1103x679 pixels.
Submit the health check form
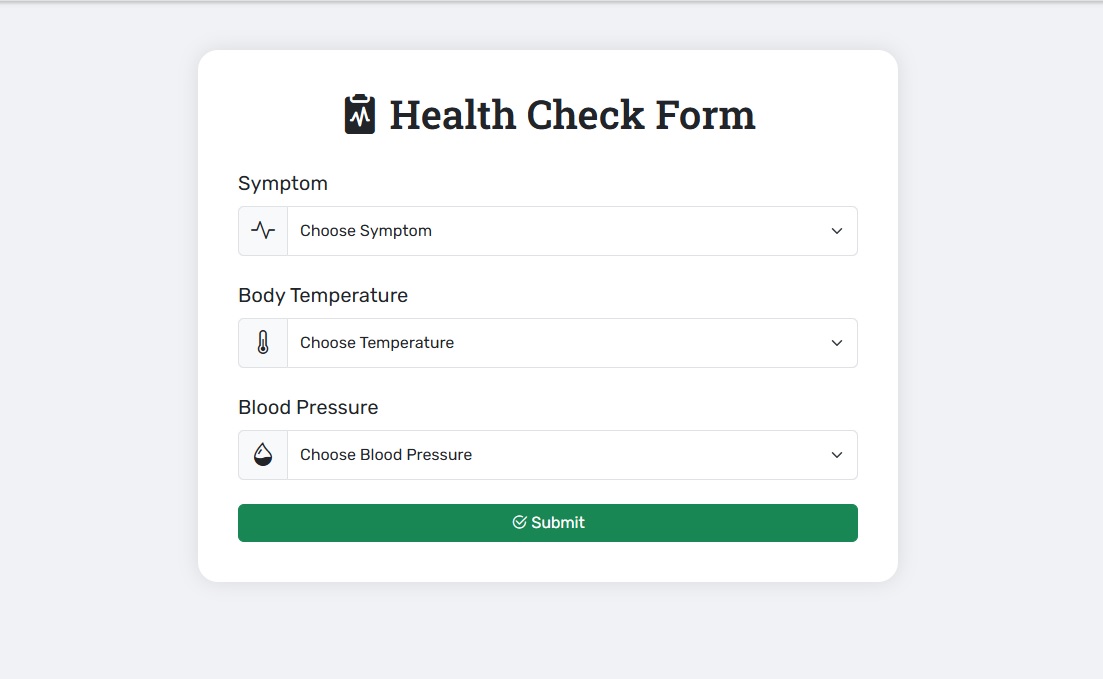click(548, 523)
